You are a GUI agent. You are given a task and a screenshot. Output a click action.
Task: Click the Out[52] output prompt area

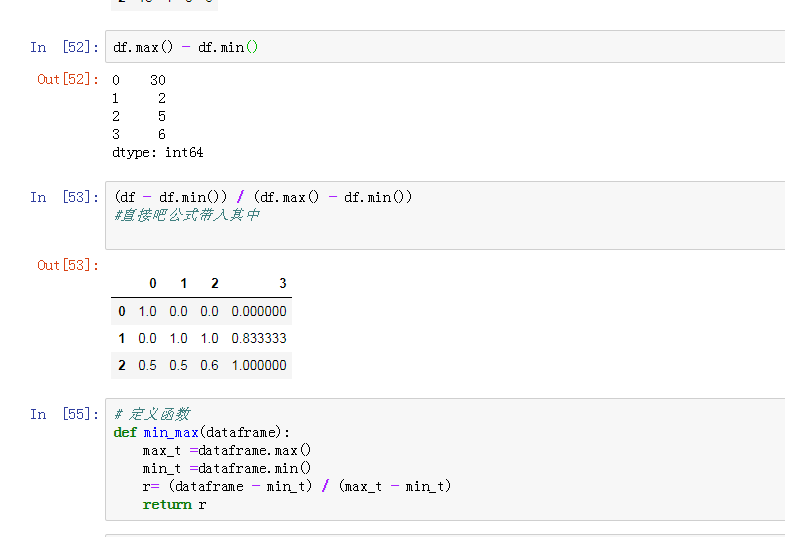click(x=68, y=79)
